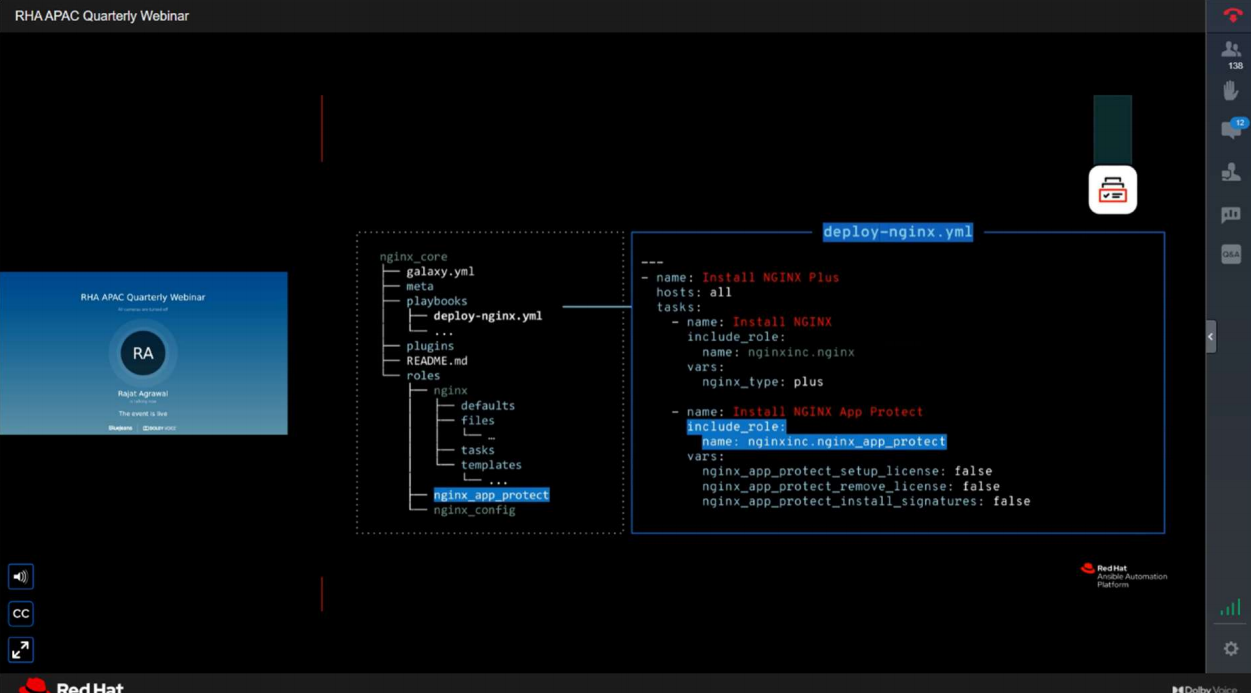Click the tasks folder under nginx
1251x693 pixels.
(x=478, y=450)
